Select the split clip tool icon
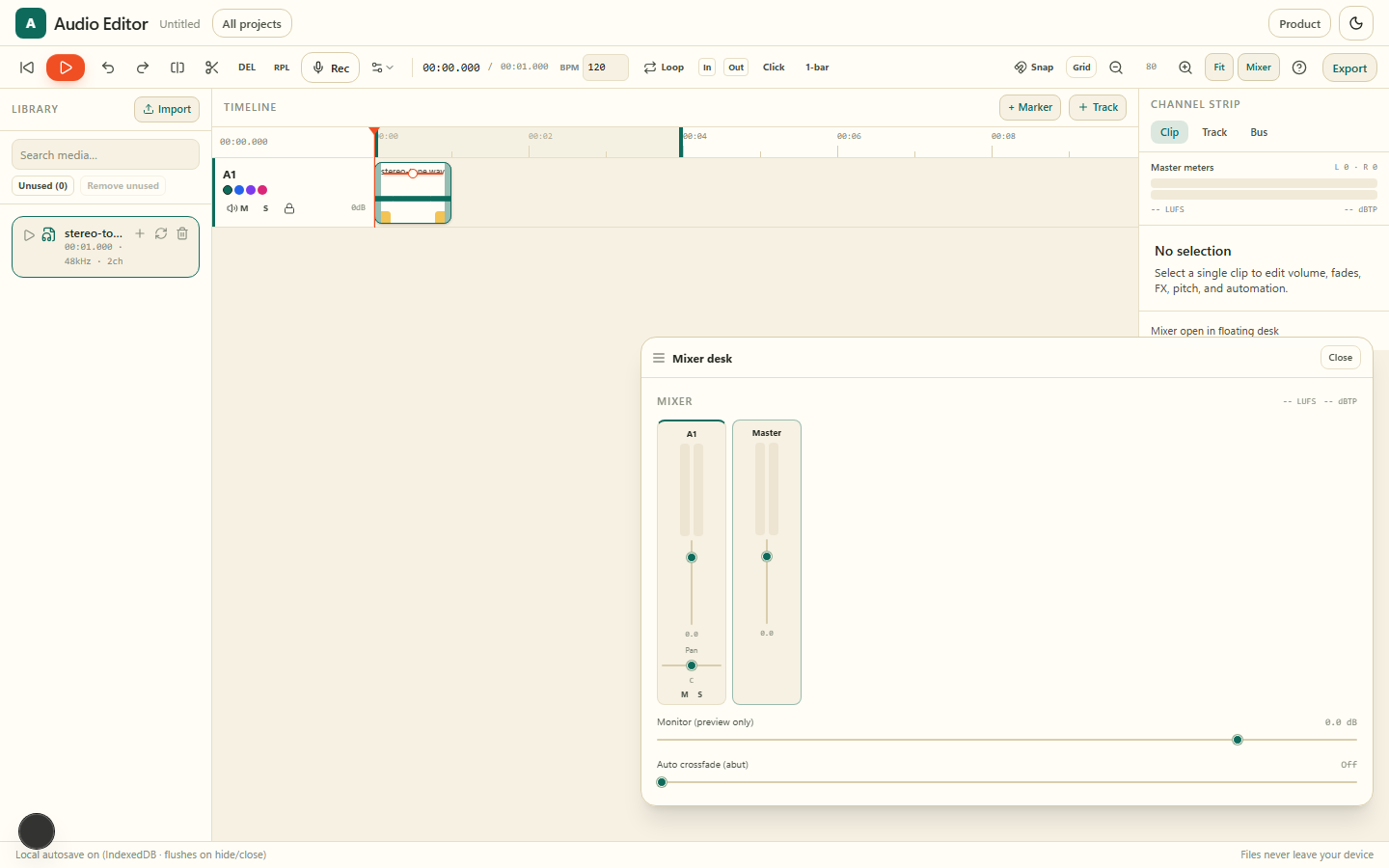 (x=177, y=68)
